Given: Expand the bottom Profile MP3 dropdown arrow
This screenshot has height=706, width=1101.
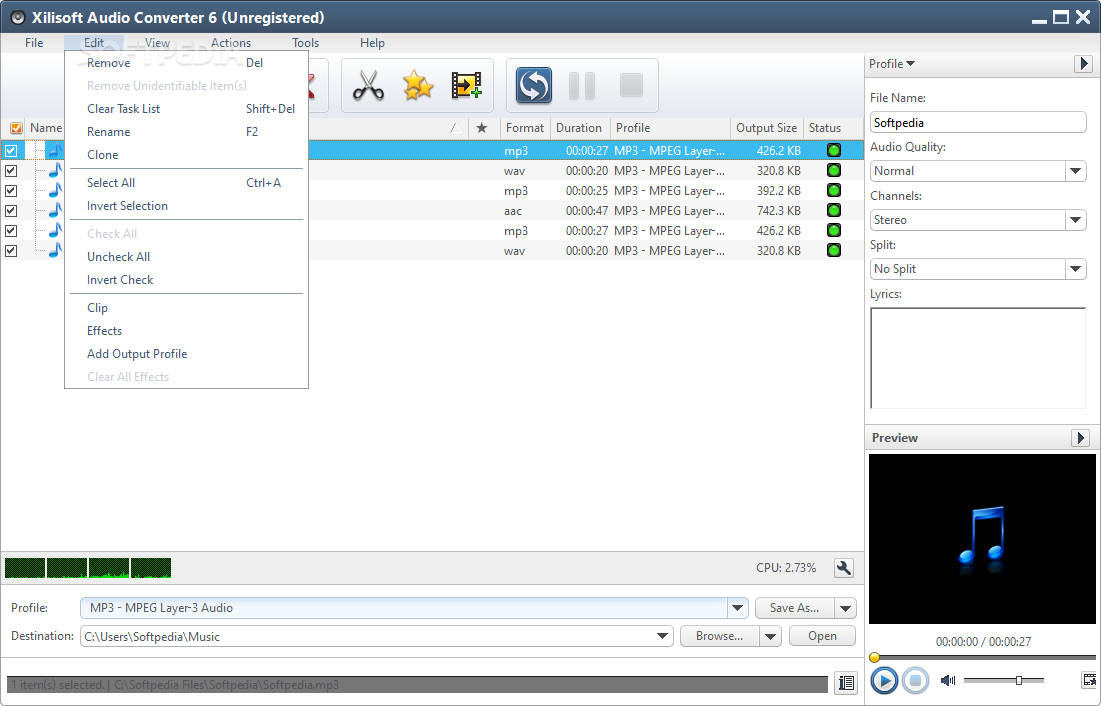Looking at the screenshot, I should (737, 608).
